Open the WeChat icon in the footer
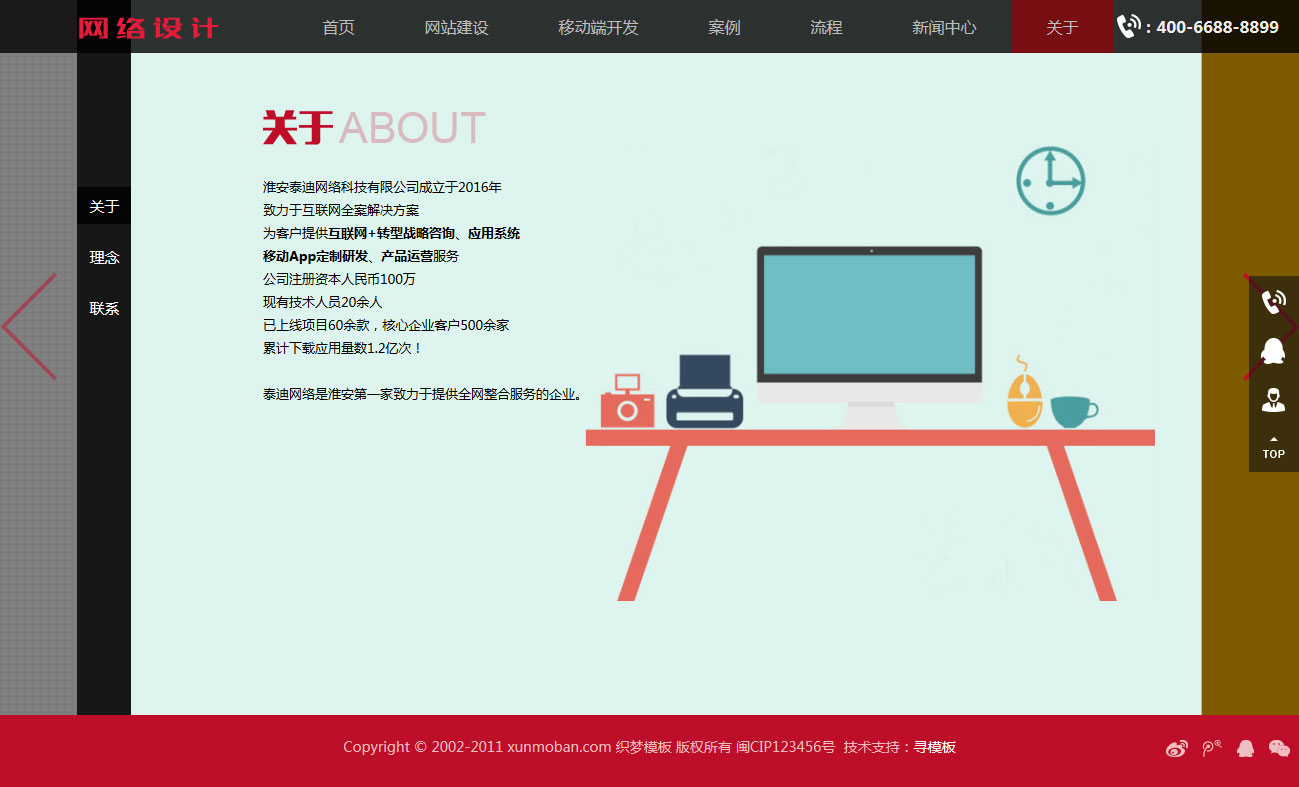Viewport: 1299px width, 787px height. click(1279, 748)
